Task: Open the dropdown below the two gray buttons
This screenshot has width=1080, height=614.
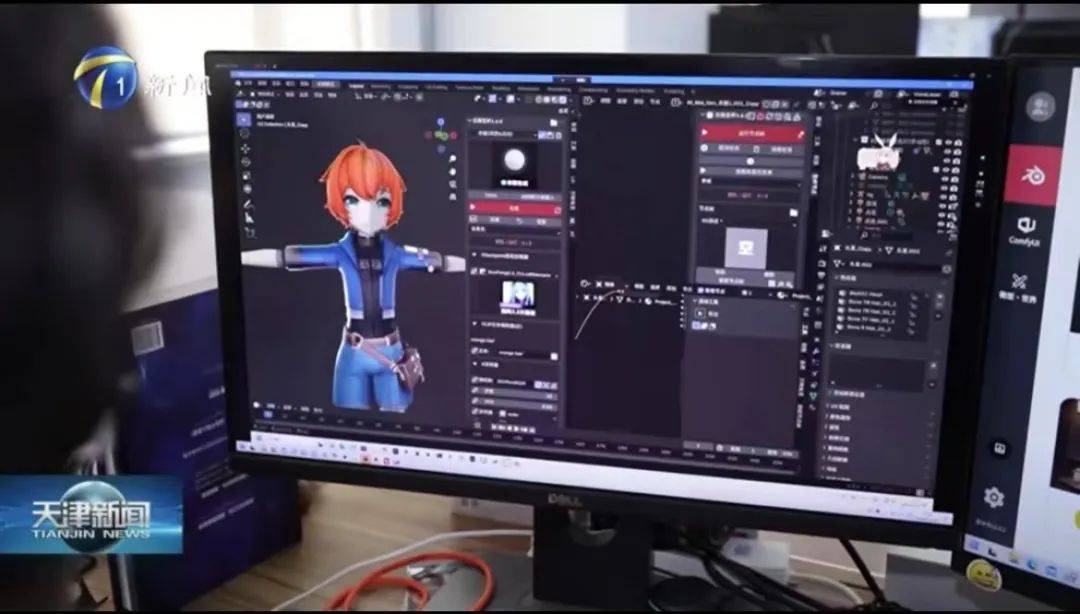Action: (x=514, y=229)
